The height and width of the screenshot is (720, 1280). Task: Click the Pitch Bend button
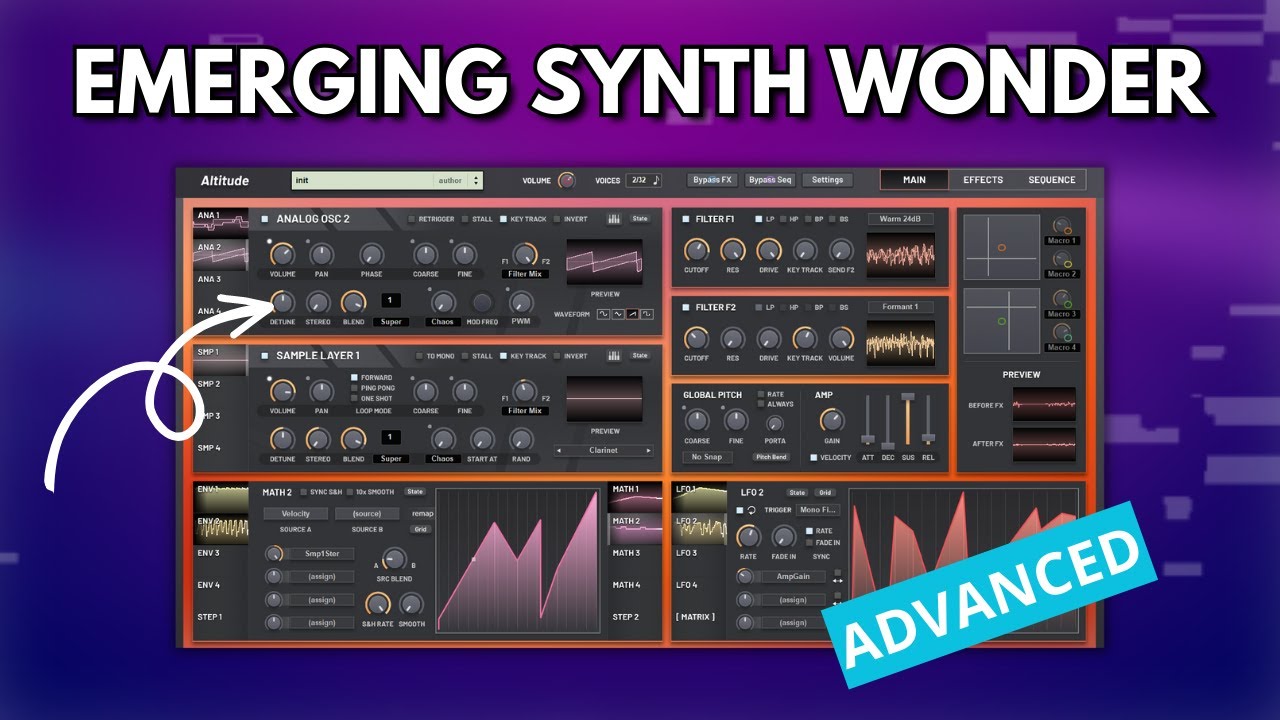pos(771,457)
